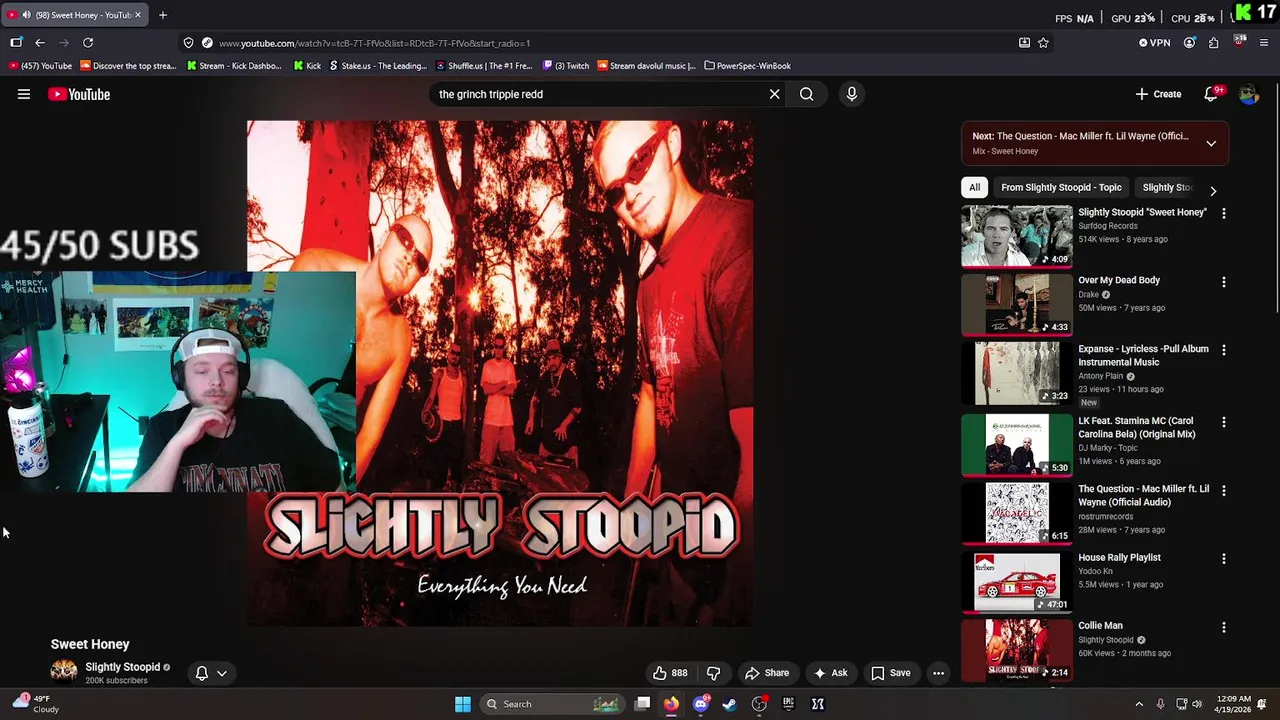The height and width of the screenshot is (720, 1280).
Task: Clear the search box text
Action: [774, 94]
